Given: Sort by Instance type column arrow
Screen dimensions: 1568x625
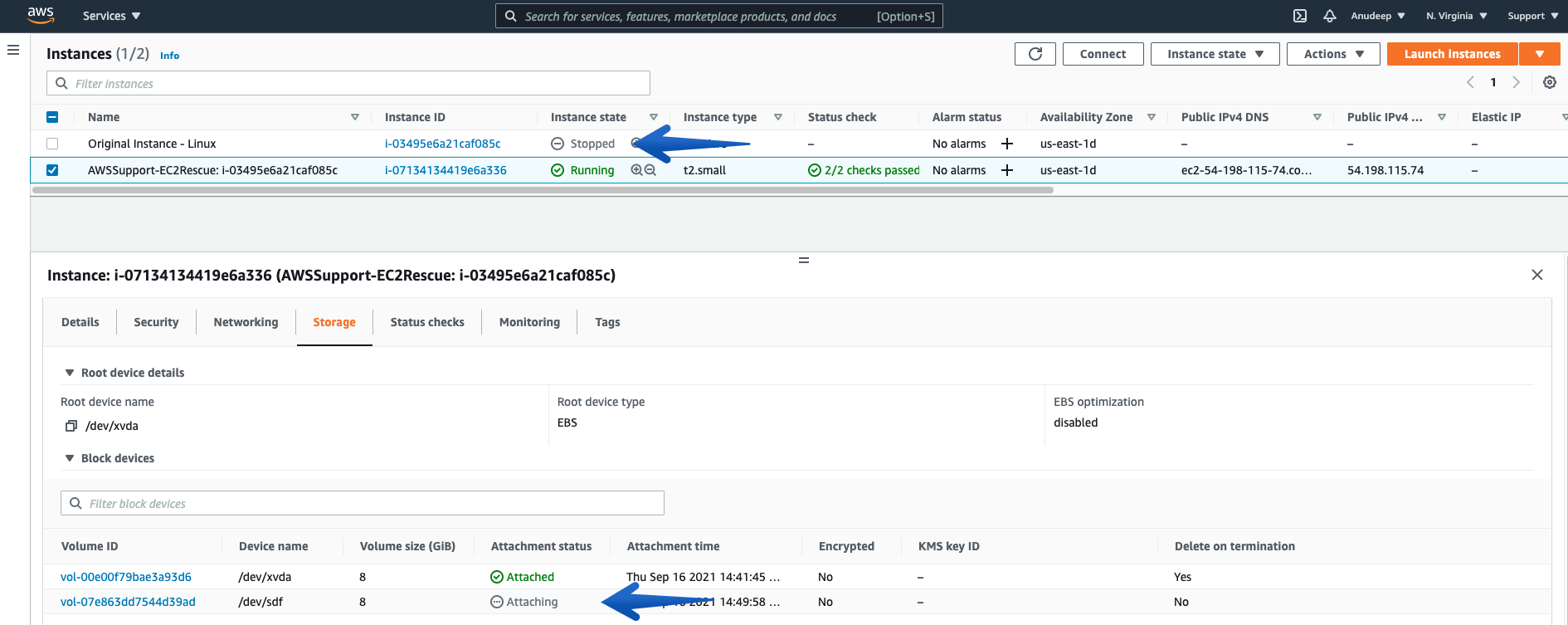Looking at the screenshot, I should [778, 117].
